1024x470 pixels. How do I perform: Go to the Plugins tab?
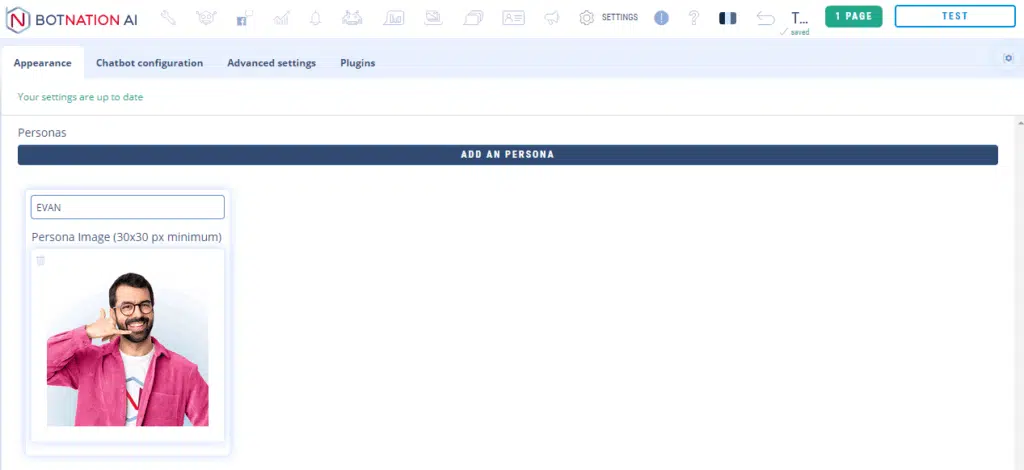tap(357, 63)
